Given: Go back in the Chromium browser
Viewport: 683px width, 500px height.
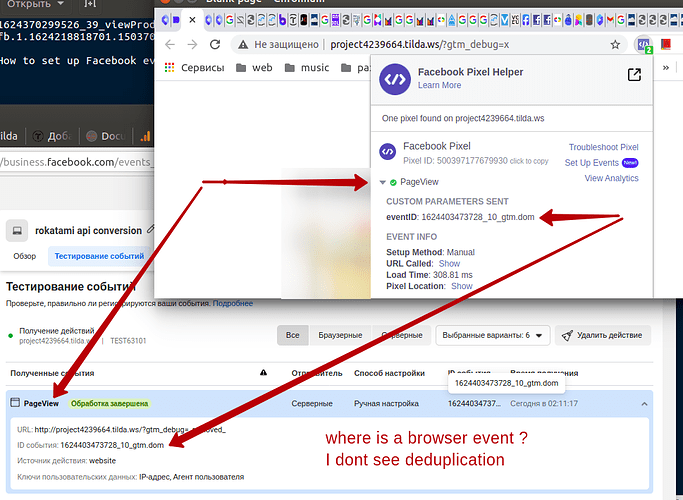Looking at the screenshot, I should click(170, 44).
